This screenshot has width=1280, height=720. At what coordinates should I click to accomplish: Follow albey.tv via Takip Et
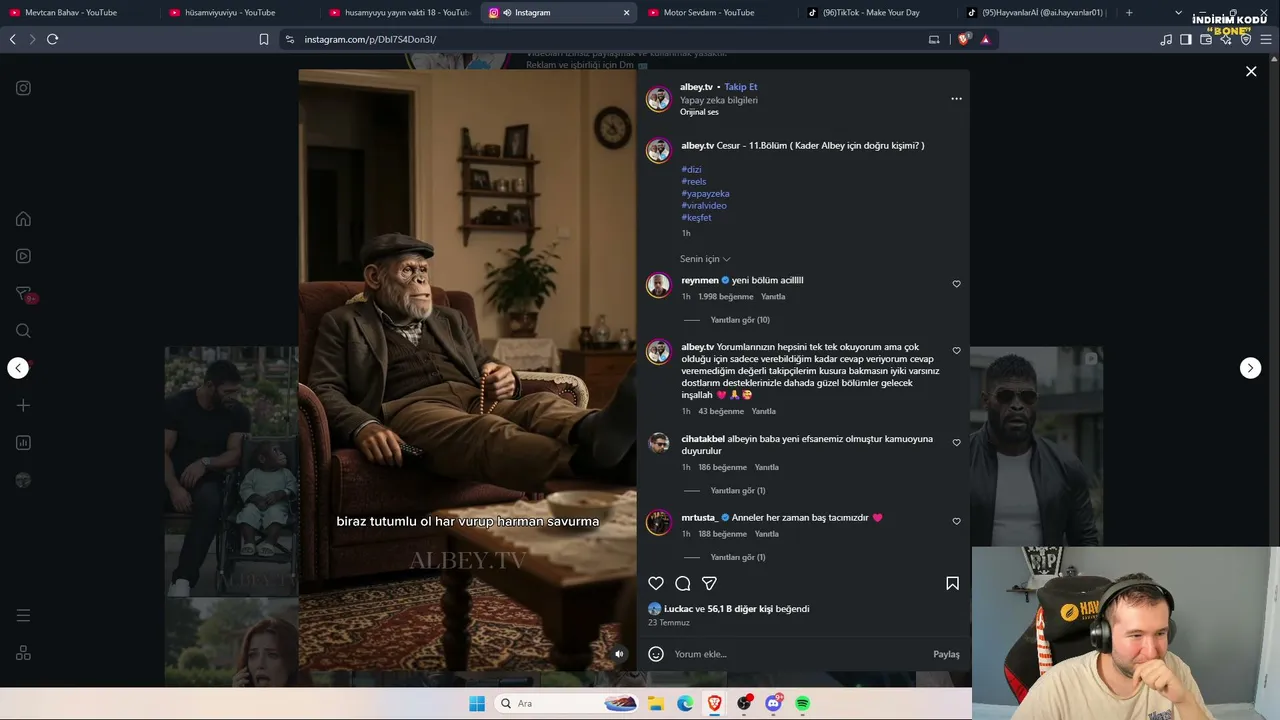click(741, 87)
